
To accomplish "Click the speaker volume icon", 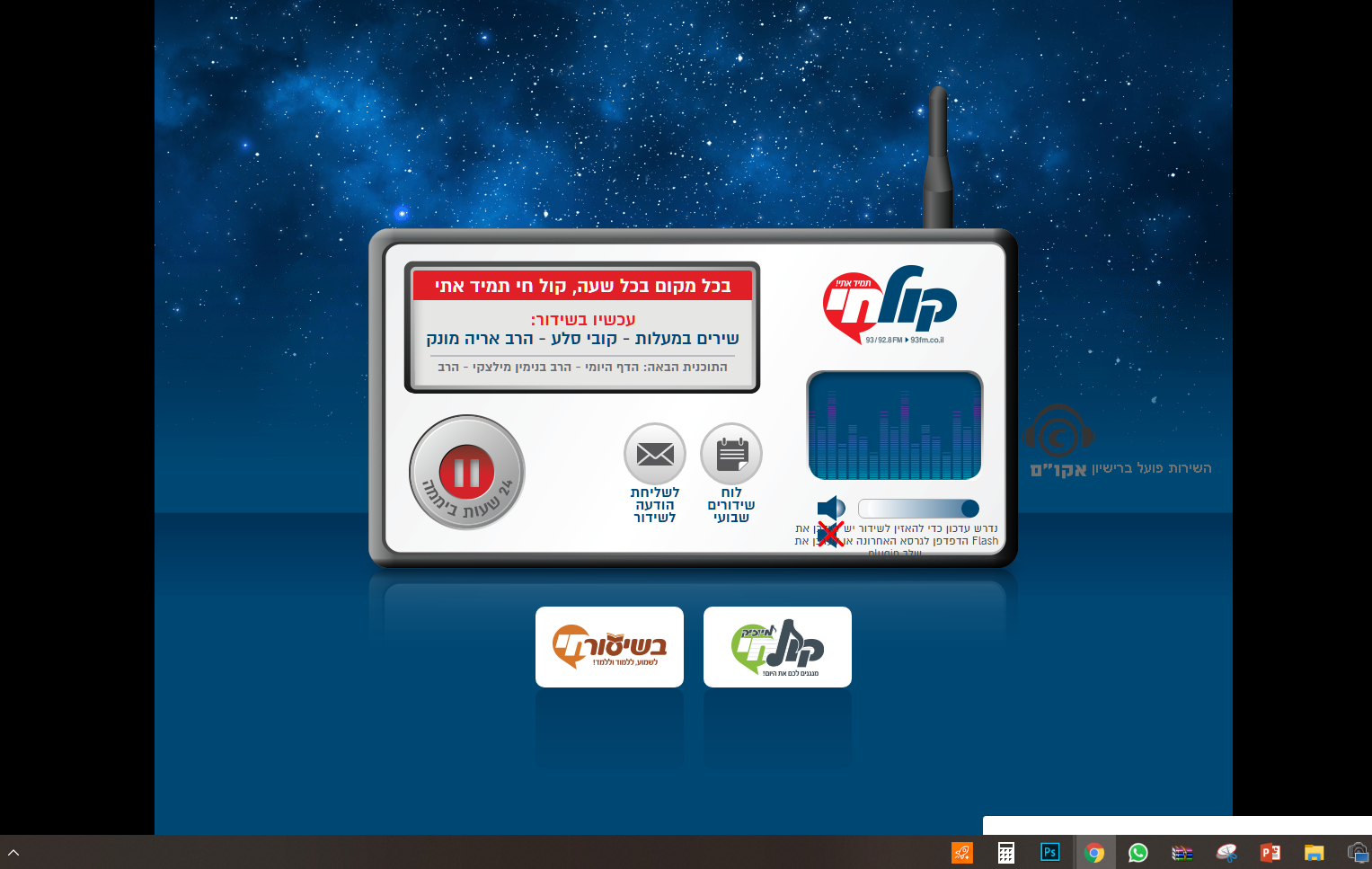I will (x=830, y=509).
